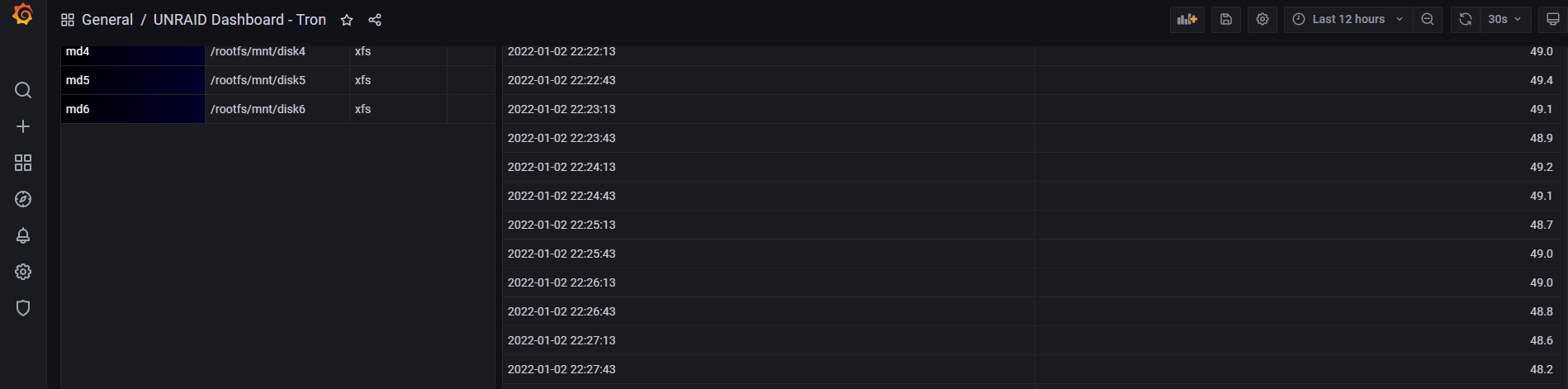Open the dashboard search icon in sidebar
Viewport: 1568px width, 389px height.
23,90
